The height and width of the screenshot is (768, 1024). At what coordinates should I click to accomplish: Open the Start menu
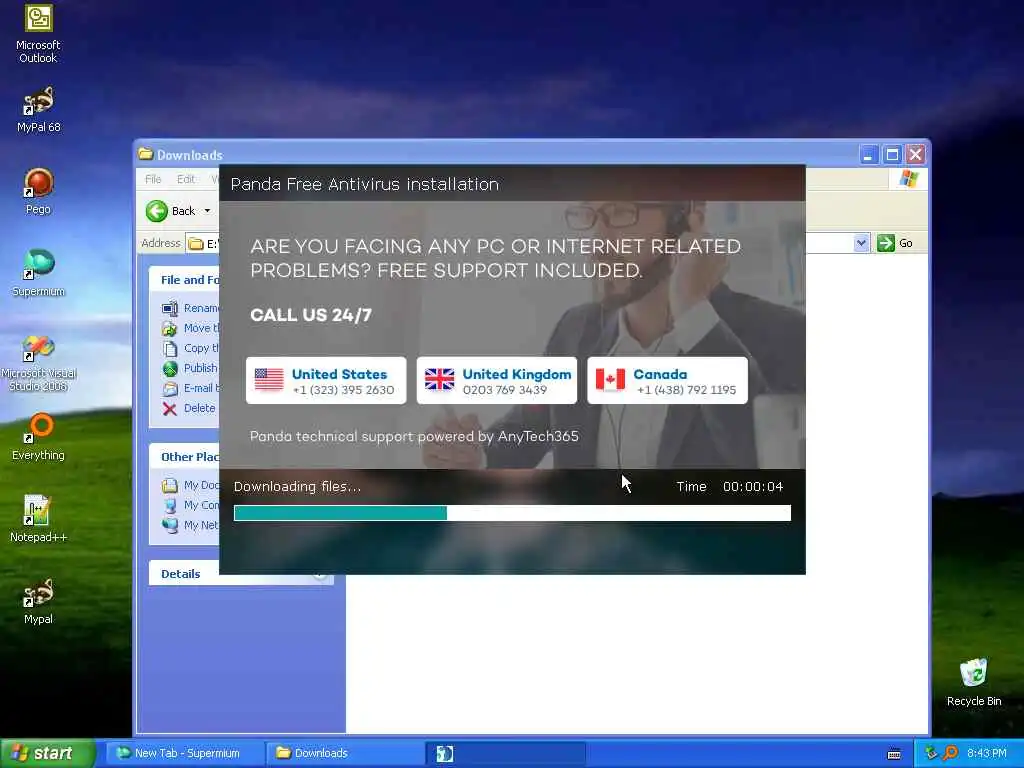click(48, 753)
